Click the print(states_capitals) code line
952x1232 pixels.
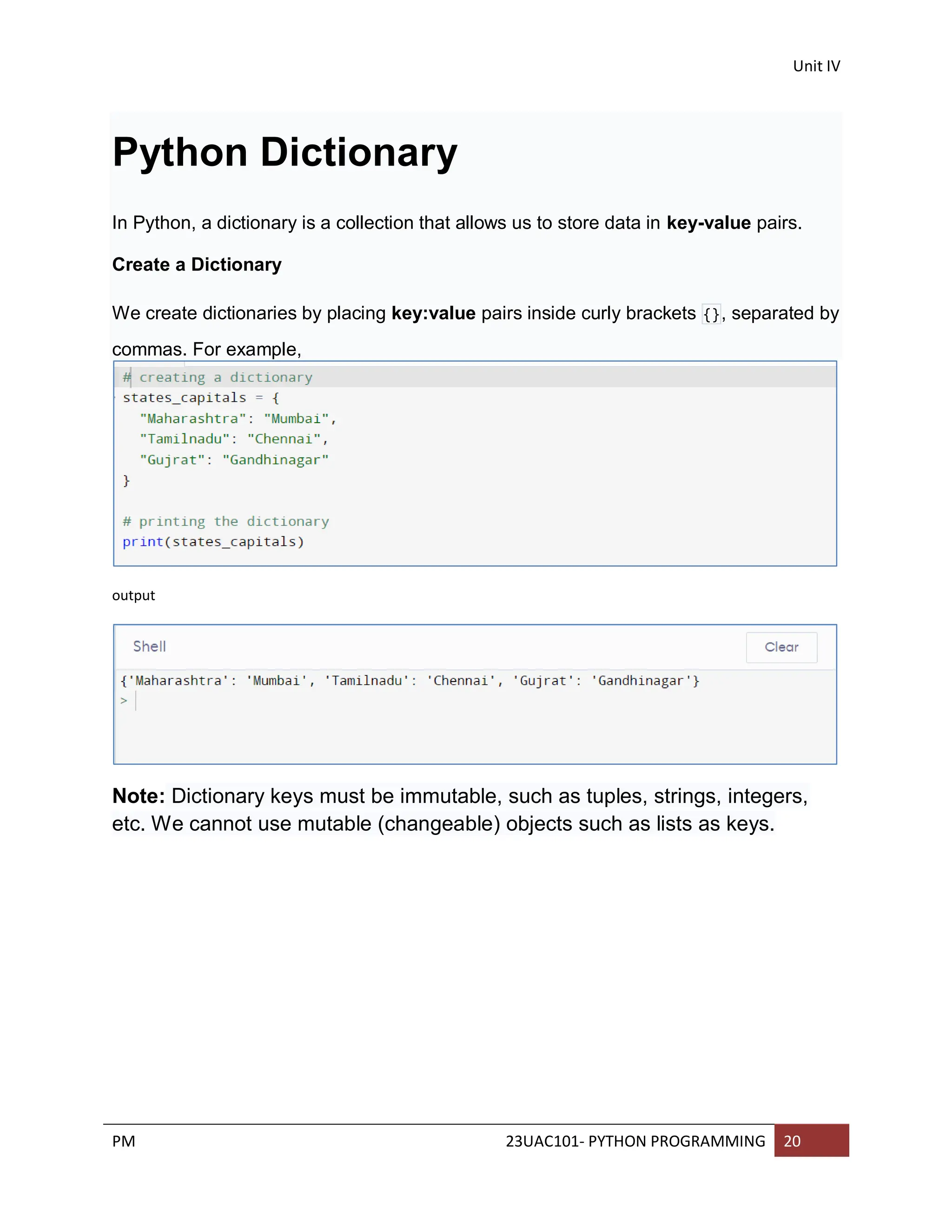[x=213, y=542]
